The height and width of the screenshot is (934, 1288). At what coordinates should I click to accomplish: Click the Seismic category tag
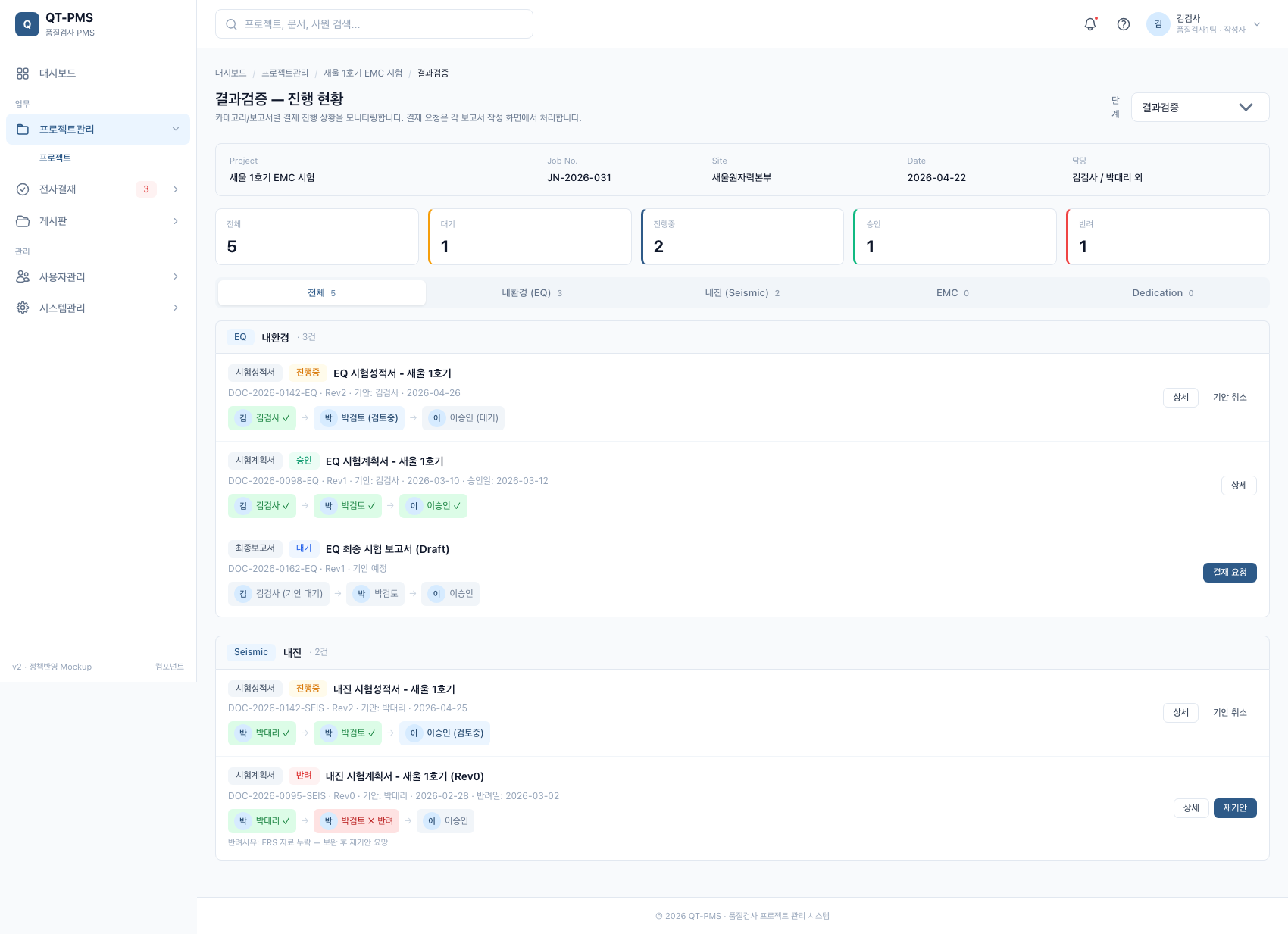[251, 652]
